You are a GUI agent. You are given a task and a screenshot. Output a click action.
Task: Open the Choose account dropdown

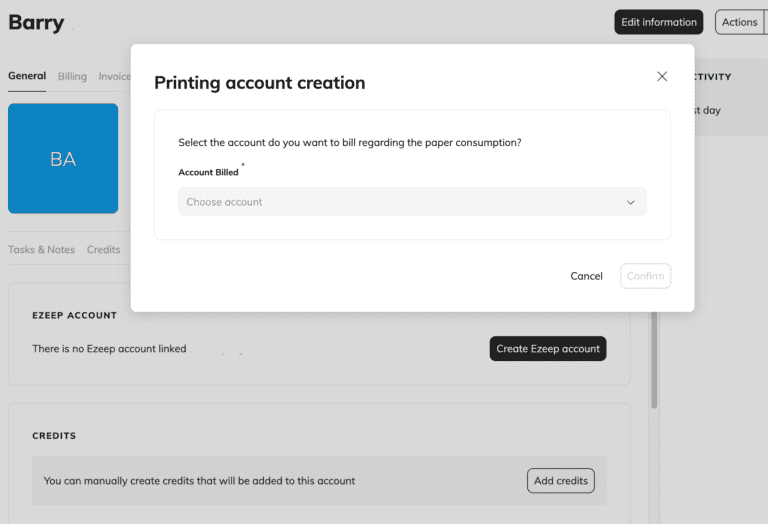coord(411,202)
